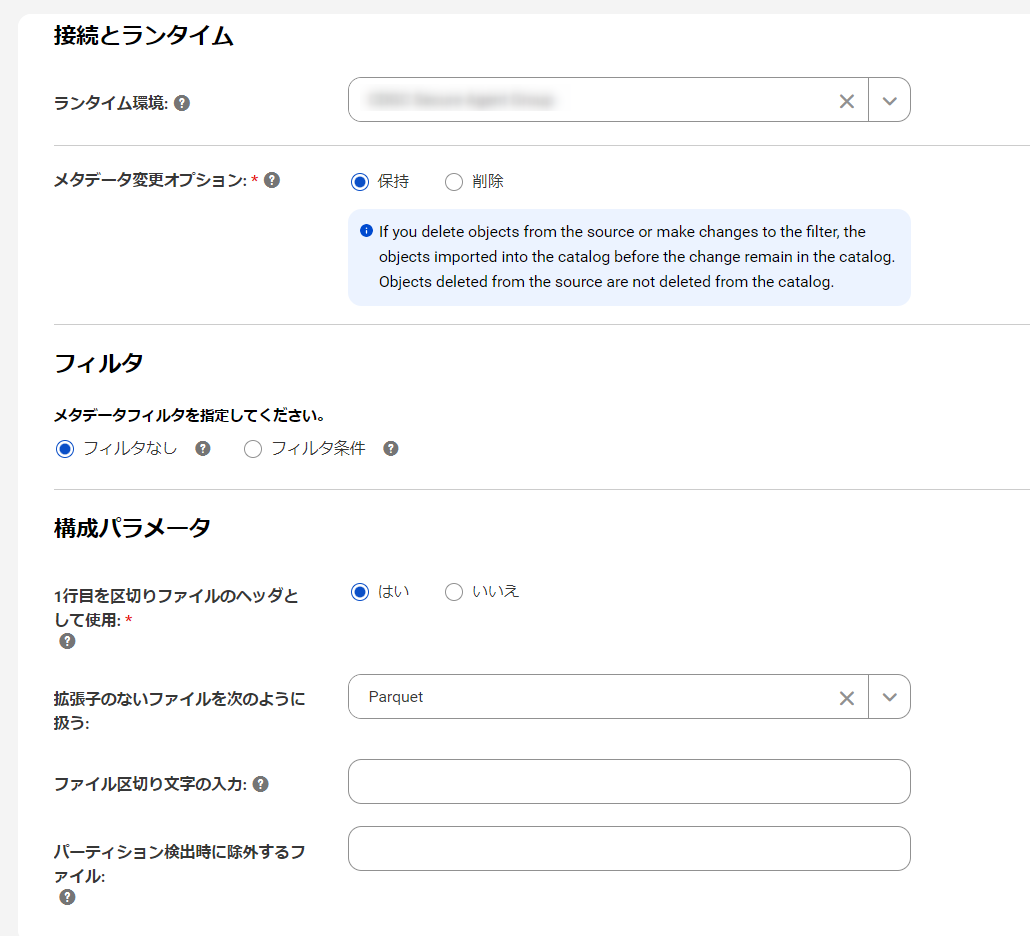Screen dimensions: 1030x936
Task: Choose フィルタなし radio button
Action: pyautogui.click(x=65, y=449)
